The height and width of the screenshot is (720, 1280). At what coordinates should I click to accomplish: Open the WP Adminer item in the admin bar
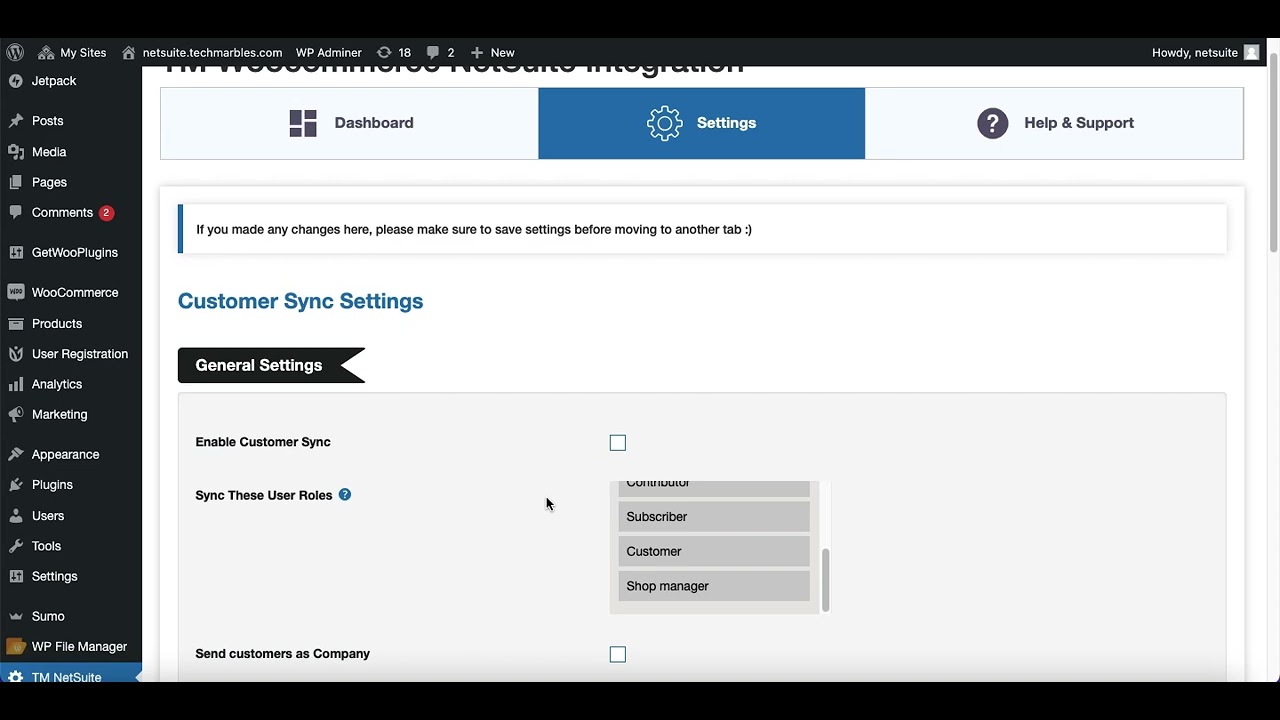(328, 52)
